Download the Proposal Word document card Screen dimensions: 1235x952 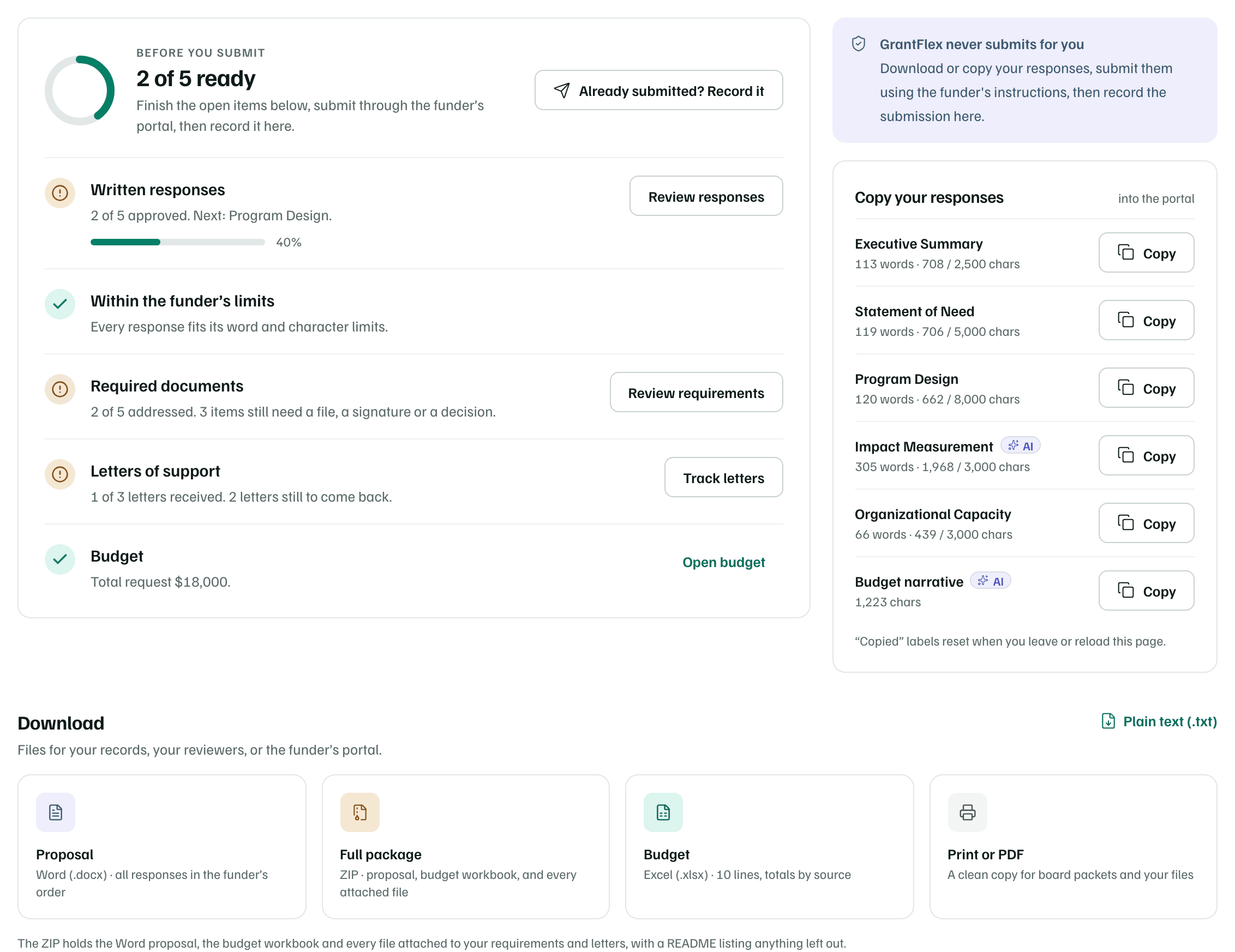161,847
